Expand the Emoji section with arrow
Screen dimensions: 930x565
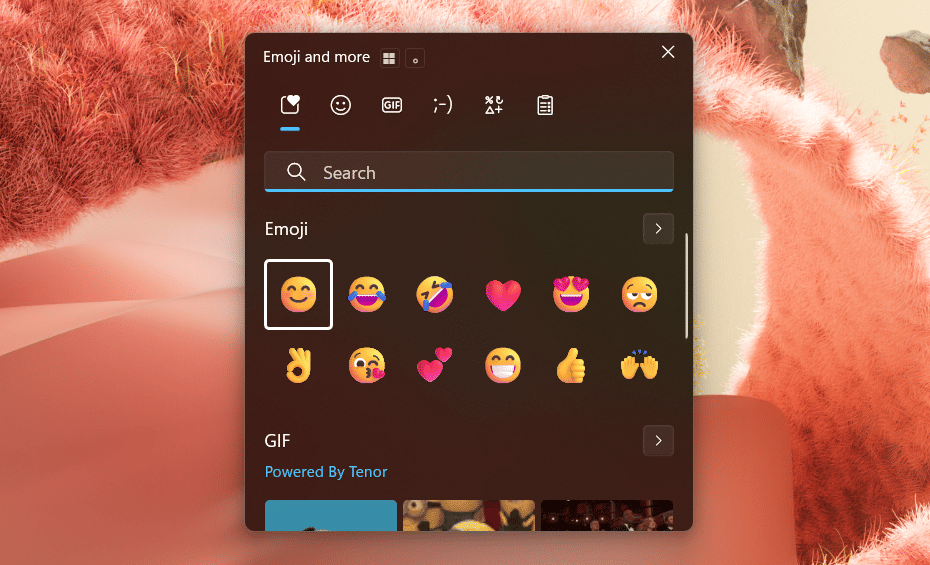658,229
